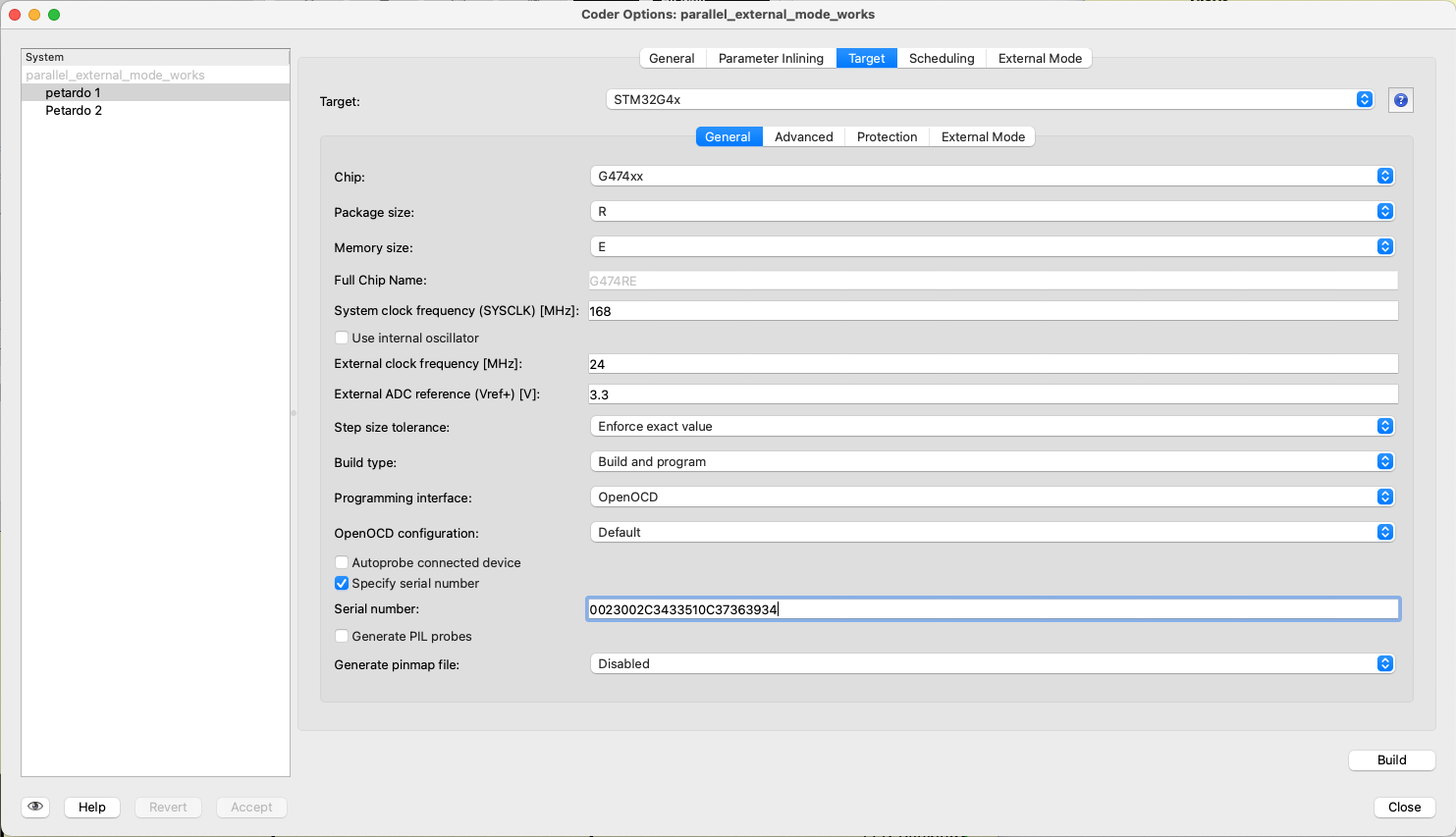Enable Autoprobe connected device option
Image resolution: width=1456 pixels, height=837 pixels.
(342, 562)
